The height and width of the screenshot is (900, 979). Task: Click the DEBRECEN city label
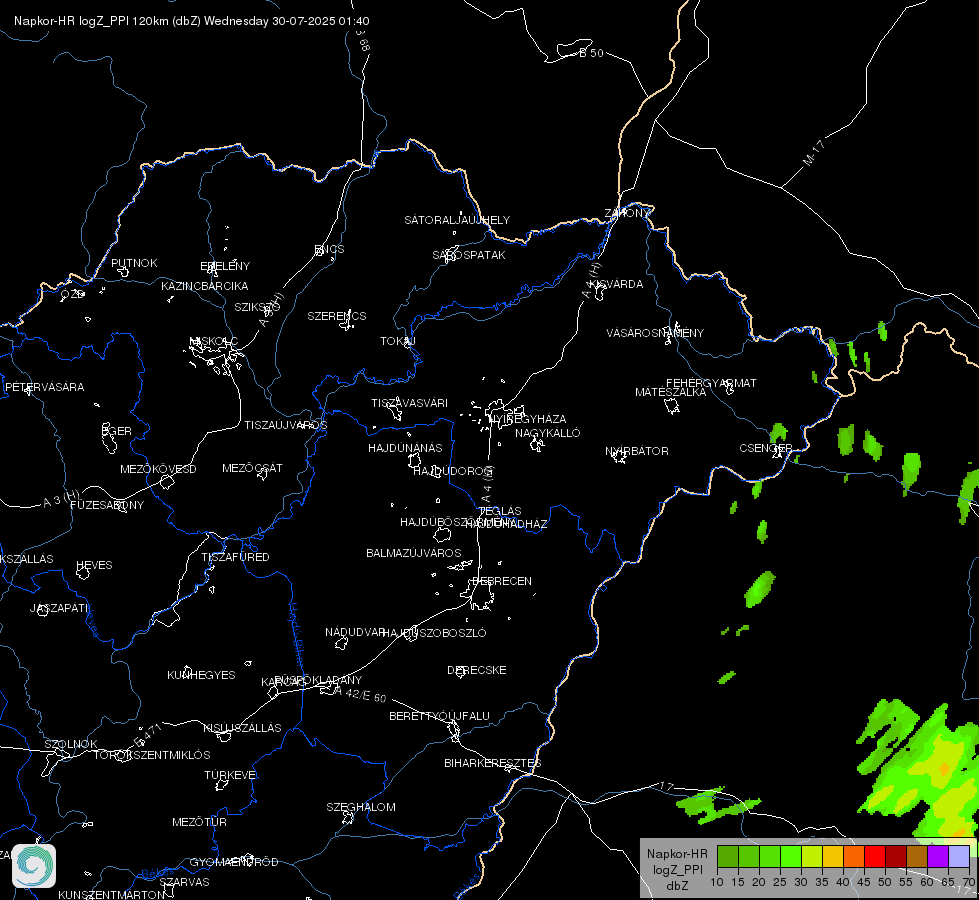click(x=502, y=581)
